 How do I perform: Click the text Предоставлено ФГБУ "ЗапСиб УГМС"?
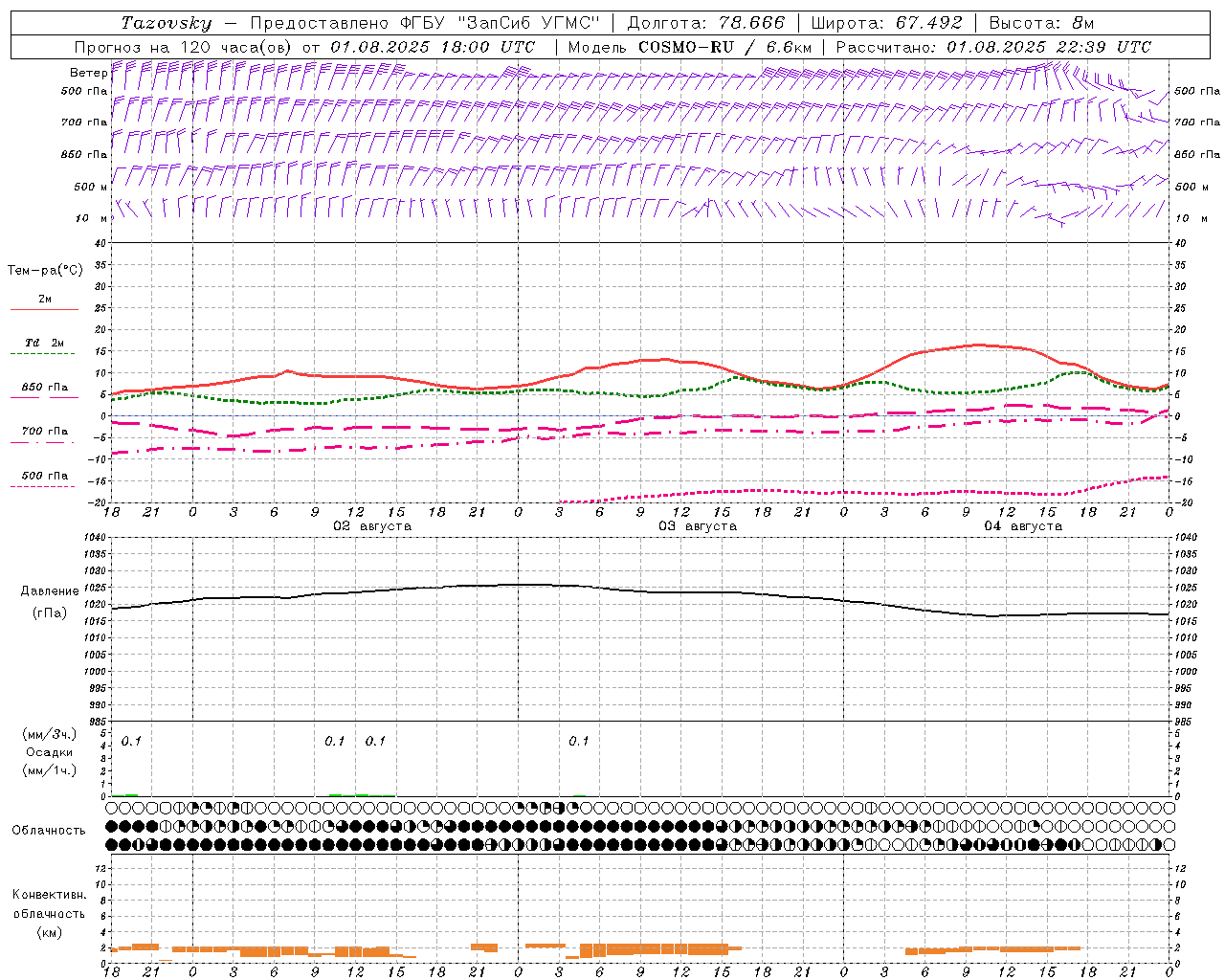pos(425,23)
